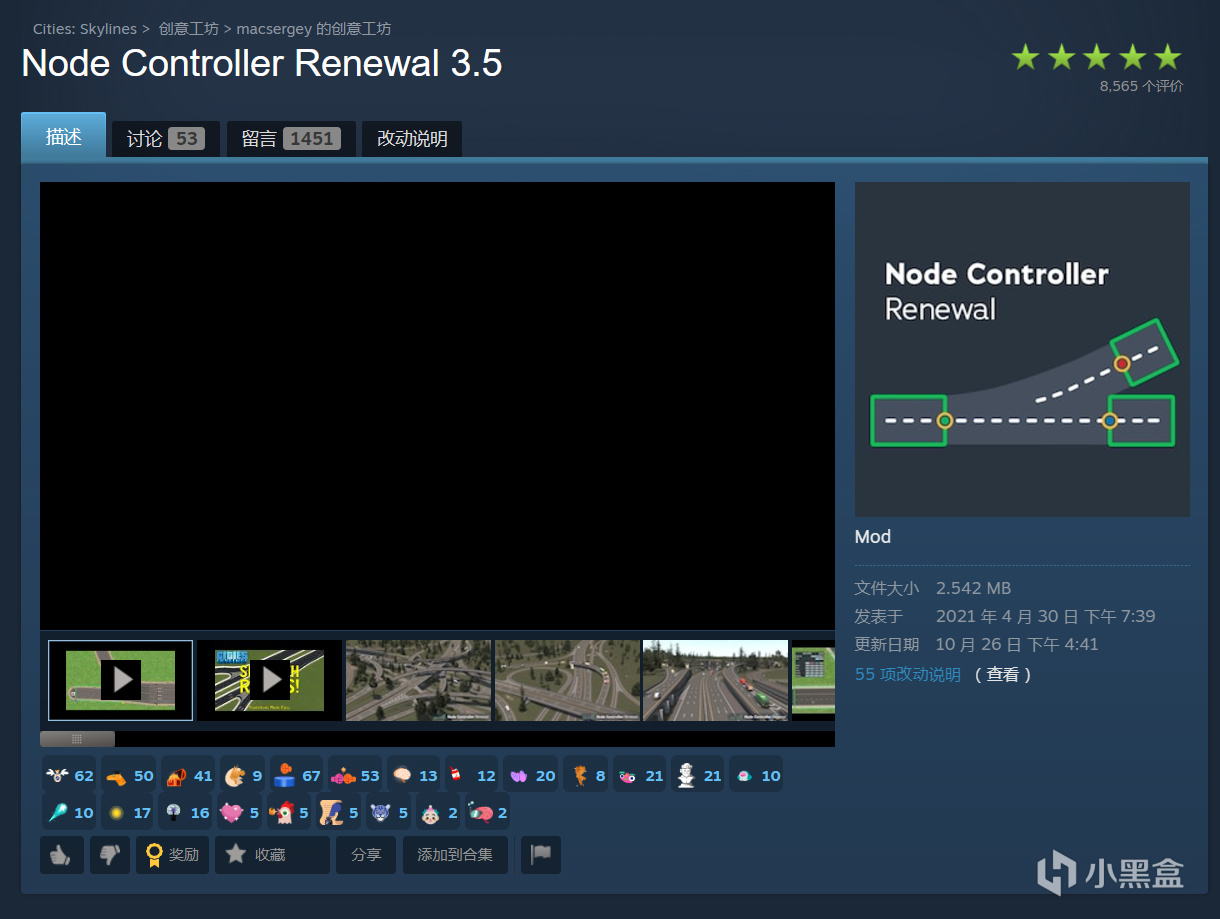Screen dimensions: 1220x919
Task: Click the thumbs-down rate button
Action: point(110,855)
